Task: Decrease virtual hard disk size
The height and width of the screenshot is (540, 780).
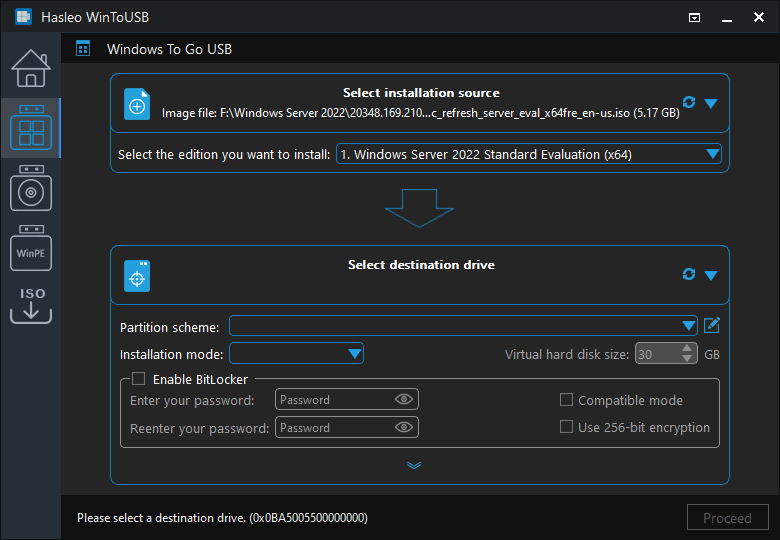Action: [687, 359]
